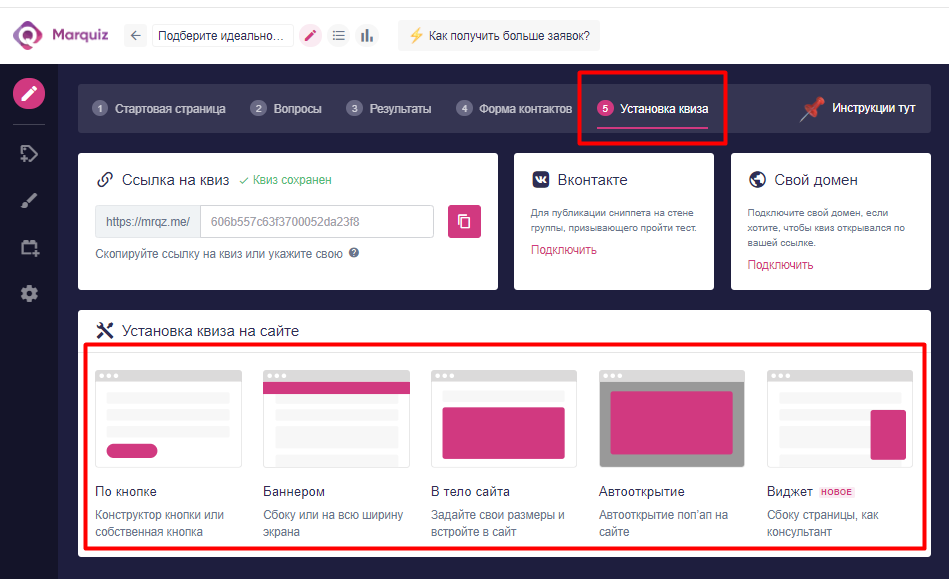Go to the Вопросы step tab
The width and height of the screenshot is (949, 579).
pyautogui.click(x=287, y=109)
